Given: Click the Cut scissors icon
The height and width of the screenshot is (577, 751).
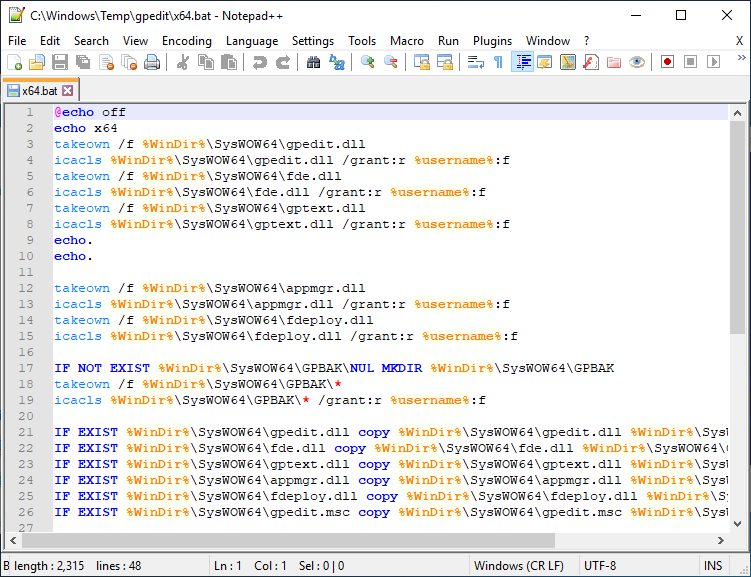Looking at the screenshot, I should tap(183, 62).
